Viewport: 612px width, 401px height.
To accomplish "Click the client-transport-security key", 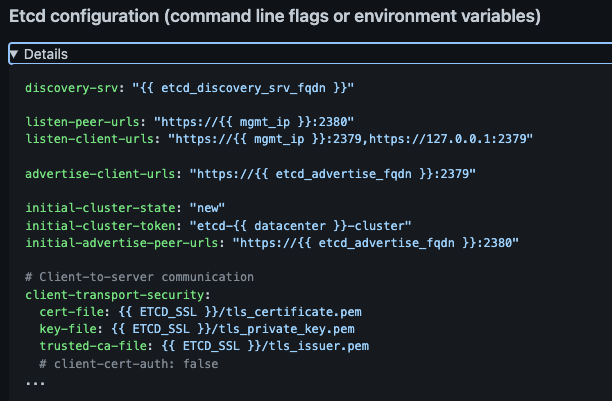I will click(115, 295).
